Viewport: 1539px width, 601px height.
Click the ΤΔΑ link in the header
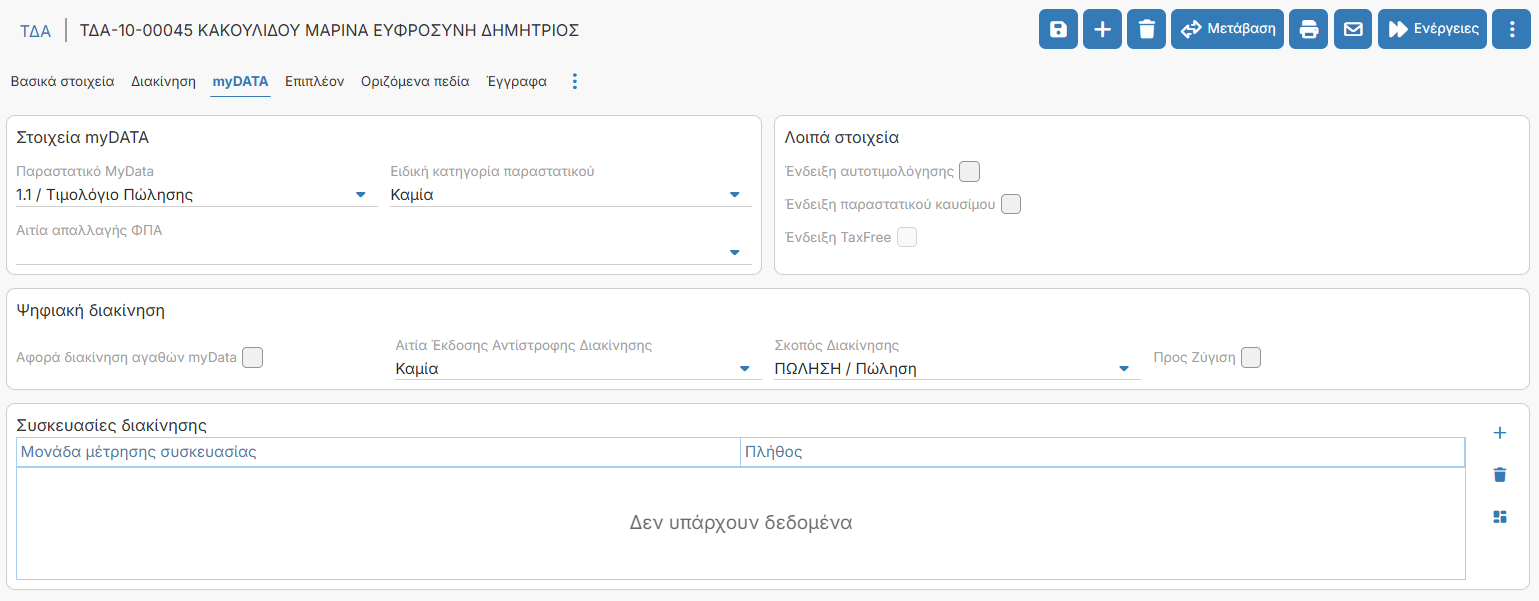click(x=35, y=30)
